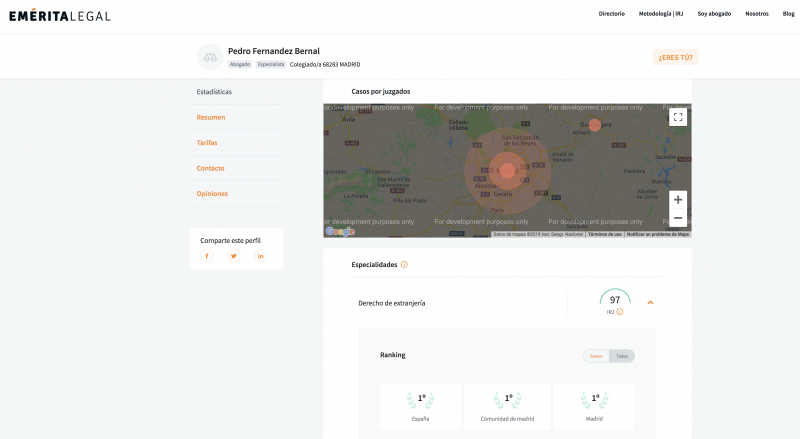Image resolution: width=800 pixels, height=439 pixels.
Task: Select the Especialista tag
Action: click(x=271, y=64)
